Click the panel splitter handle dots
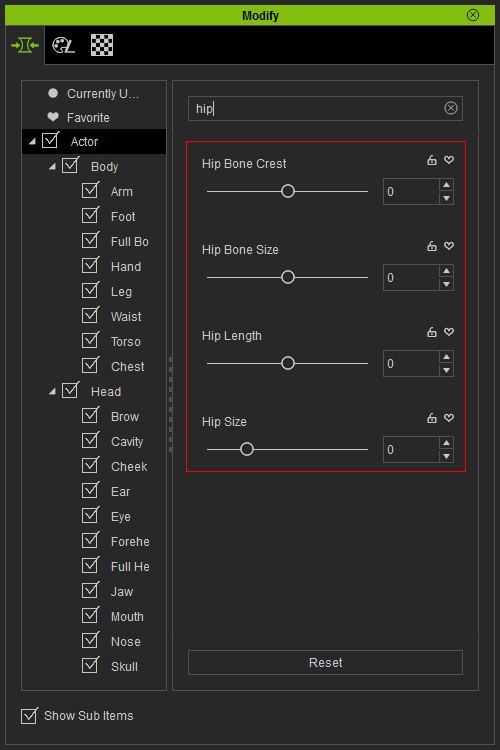Viewport: 500px width, 750px height. click(x=170, y=404)
